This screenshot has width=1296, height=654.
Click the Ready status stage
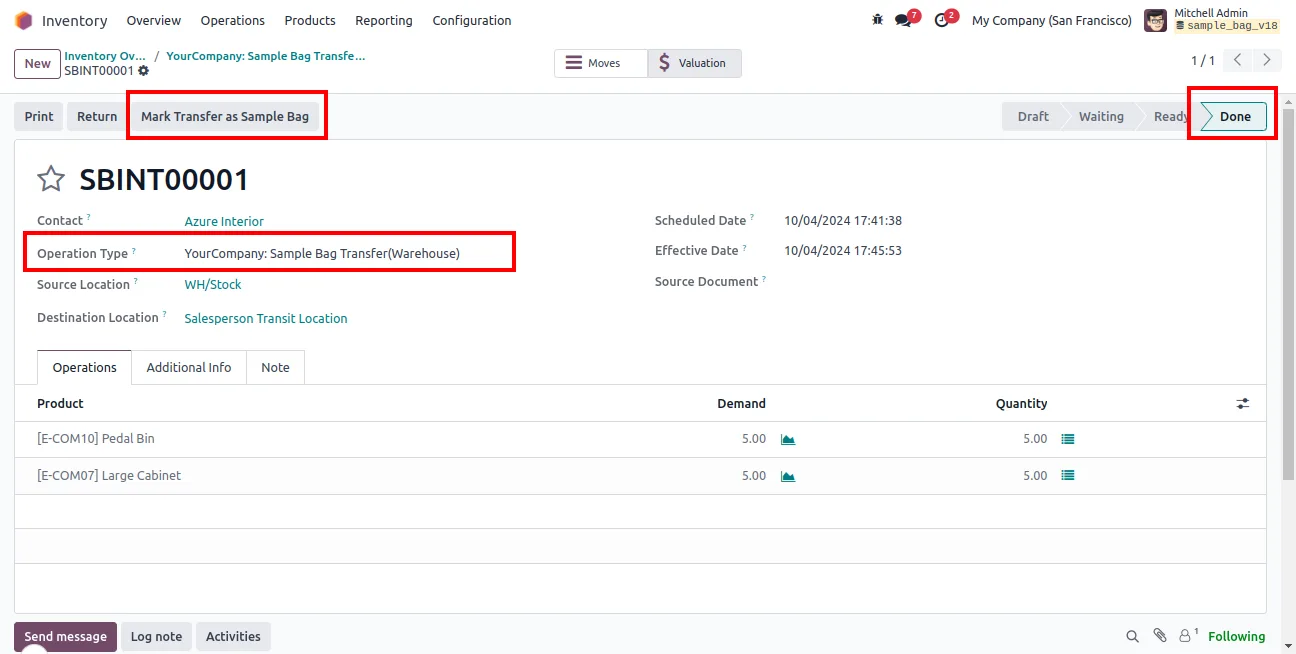[1169, 117]
